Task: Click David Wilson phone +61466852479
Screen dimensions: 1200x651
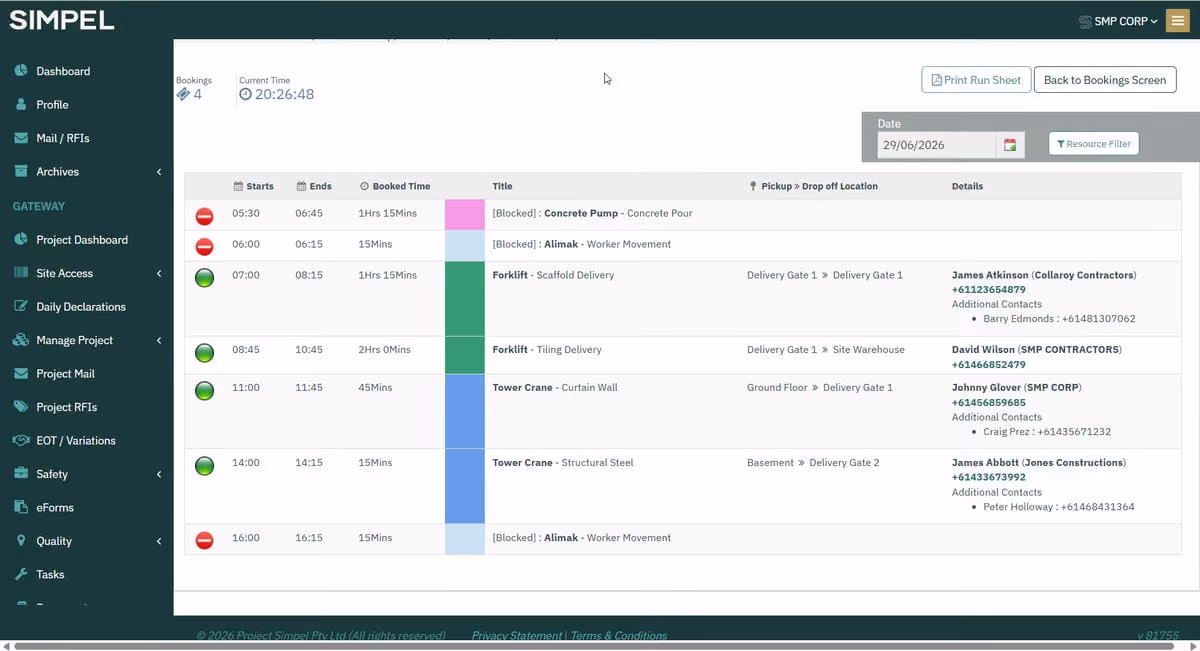Action: pos(988,364)
